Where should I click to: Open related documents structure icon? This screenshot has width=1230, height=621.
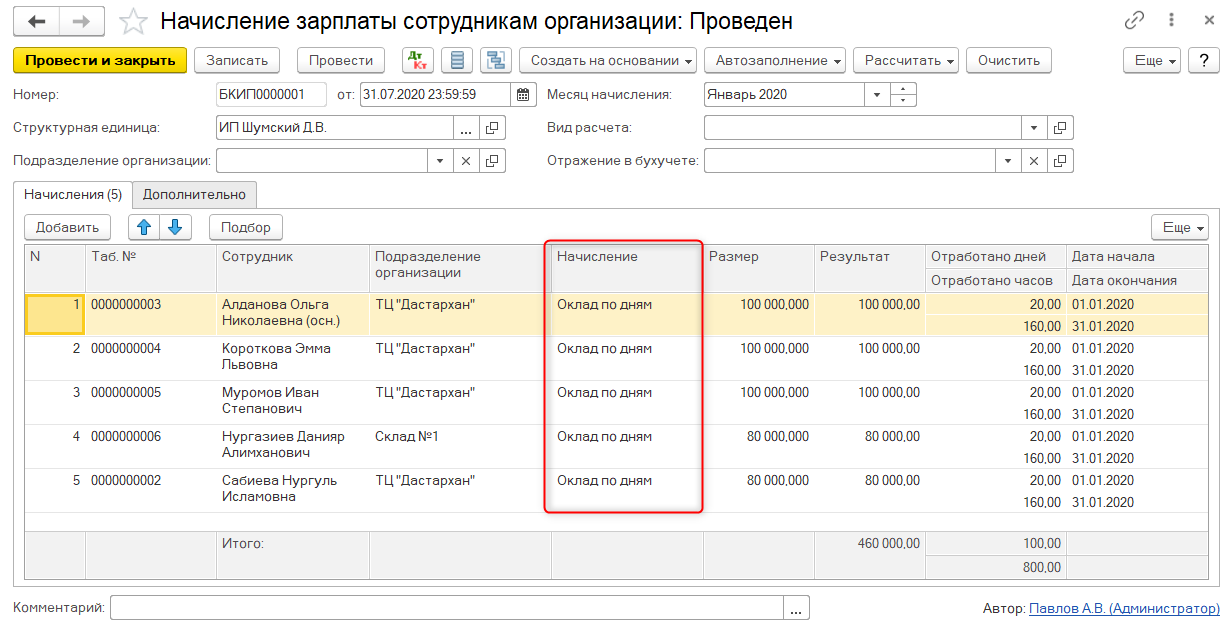coord(496,60)
